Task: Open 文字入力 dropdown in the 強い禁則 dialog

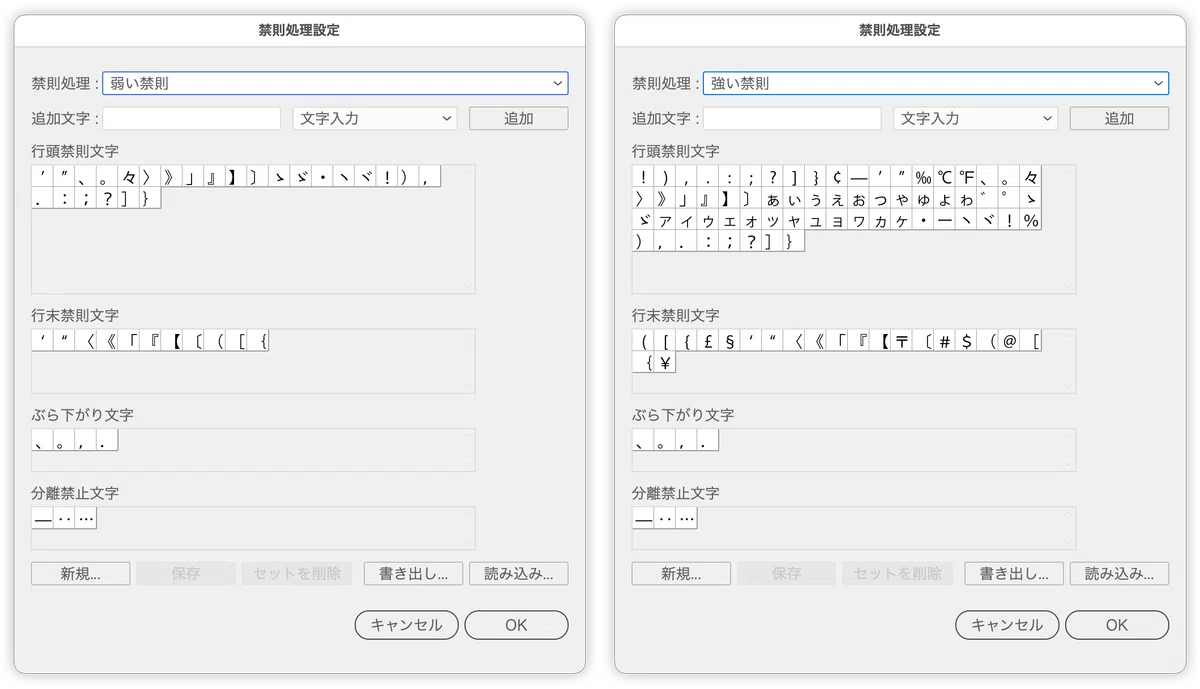Action: [x=976, y=118]
